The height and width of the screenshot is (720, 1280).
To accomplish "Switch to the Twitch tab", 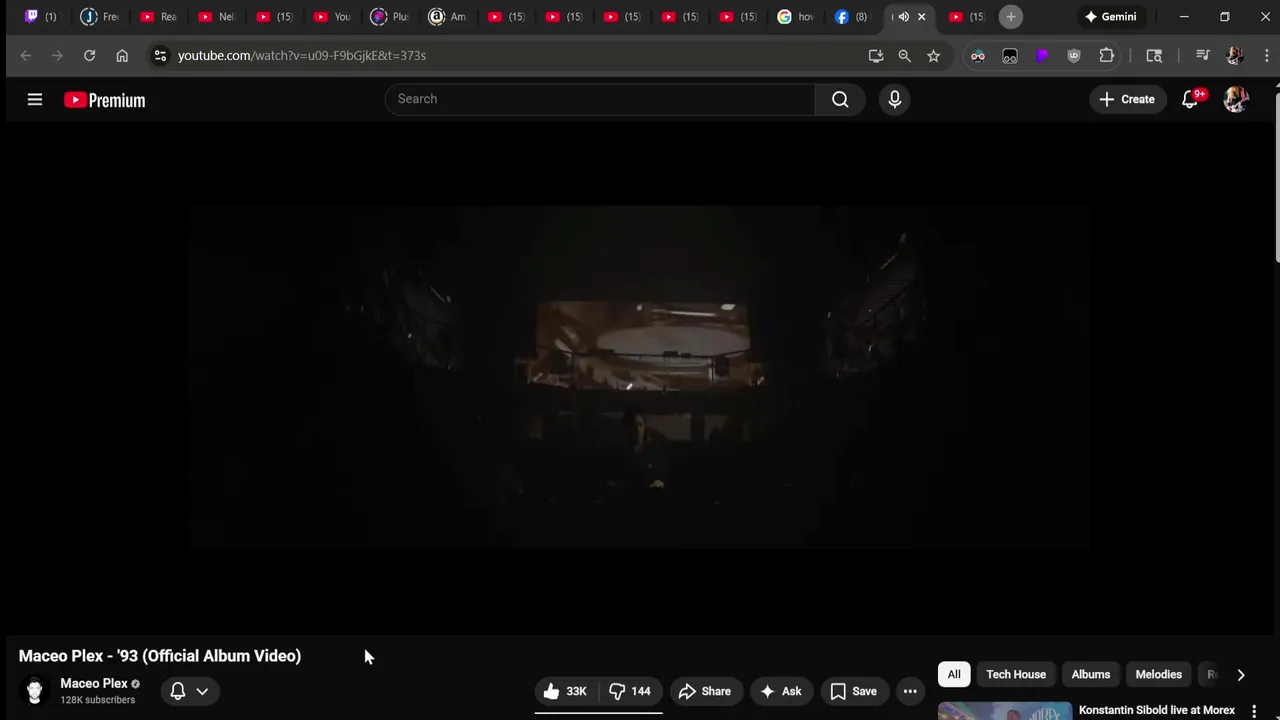I will pos(41,17).
